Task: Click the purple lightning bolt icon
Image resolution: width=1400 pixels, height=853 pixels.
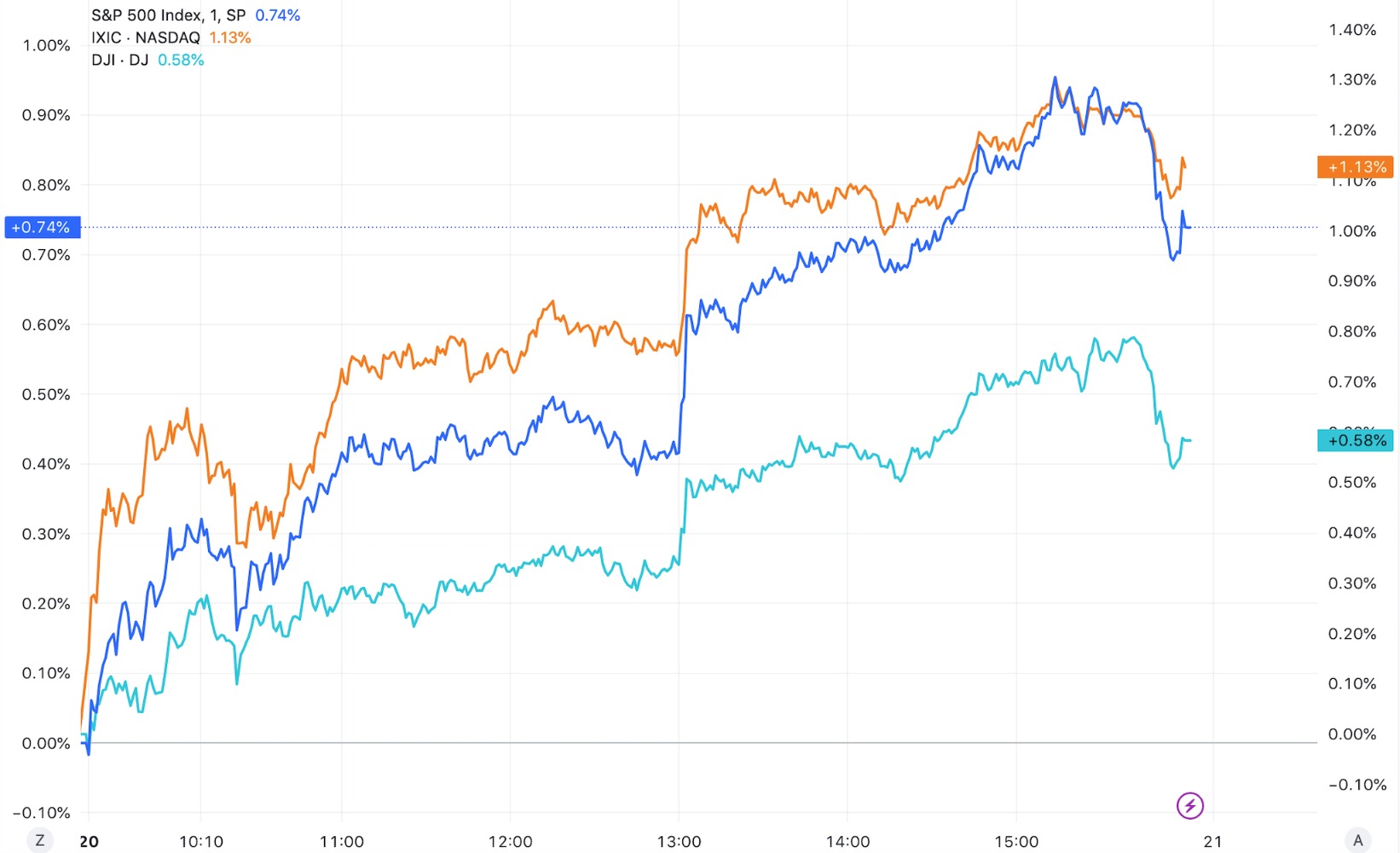Action: (1189, 805)
